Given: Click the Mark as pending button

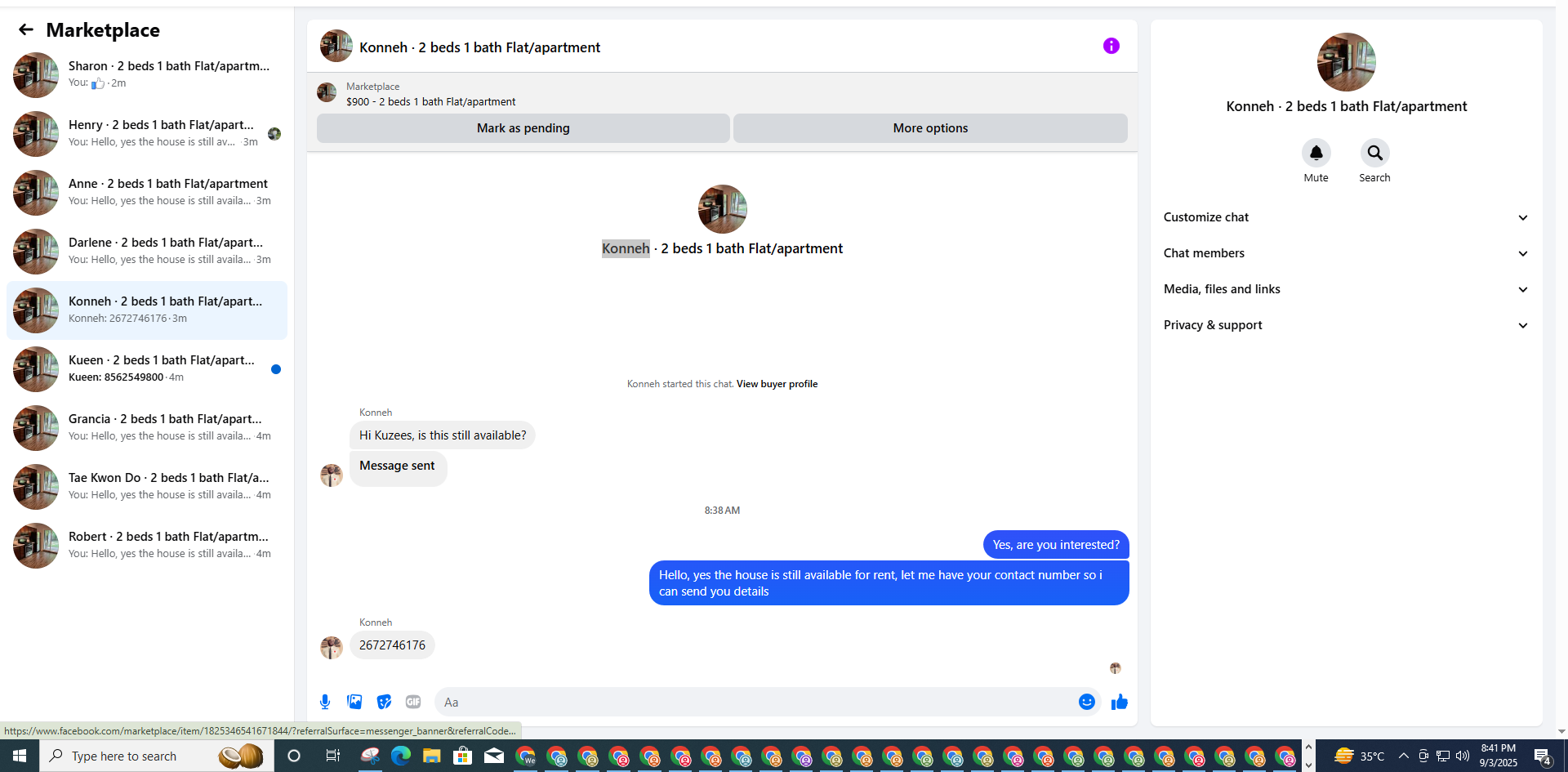Looking at the screenshot, I should point(523,128).
